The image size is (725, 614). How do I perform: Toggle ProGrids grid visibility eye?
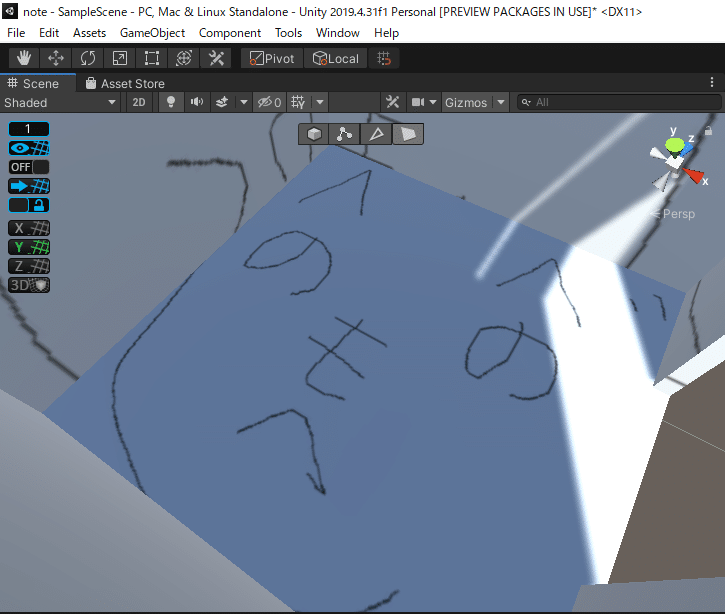pyautogui.click(x=29, y=148)
